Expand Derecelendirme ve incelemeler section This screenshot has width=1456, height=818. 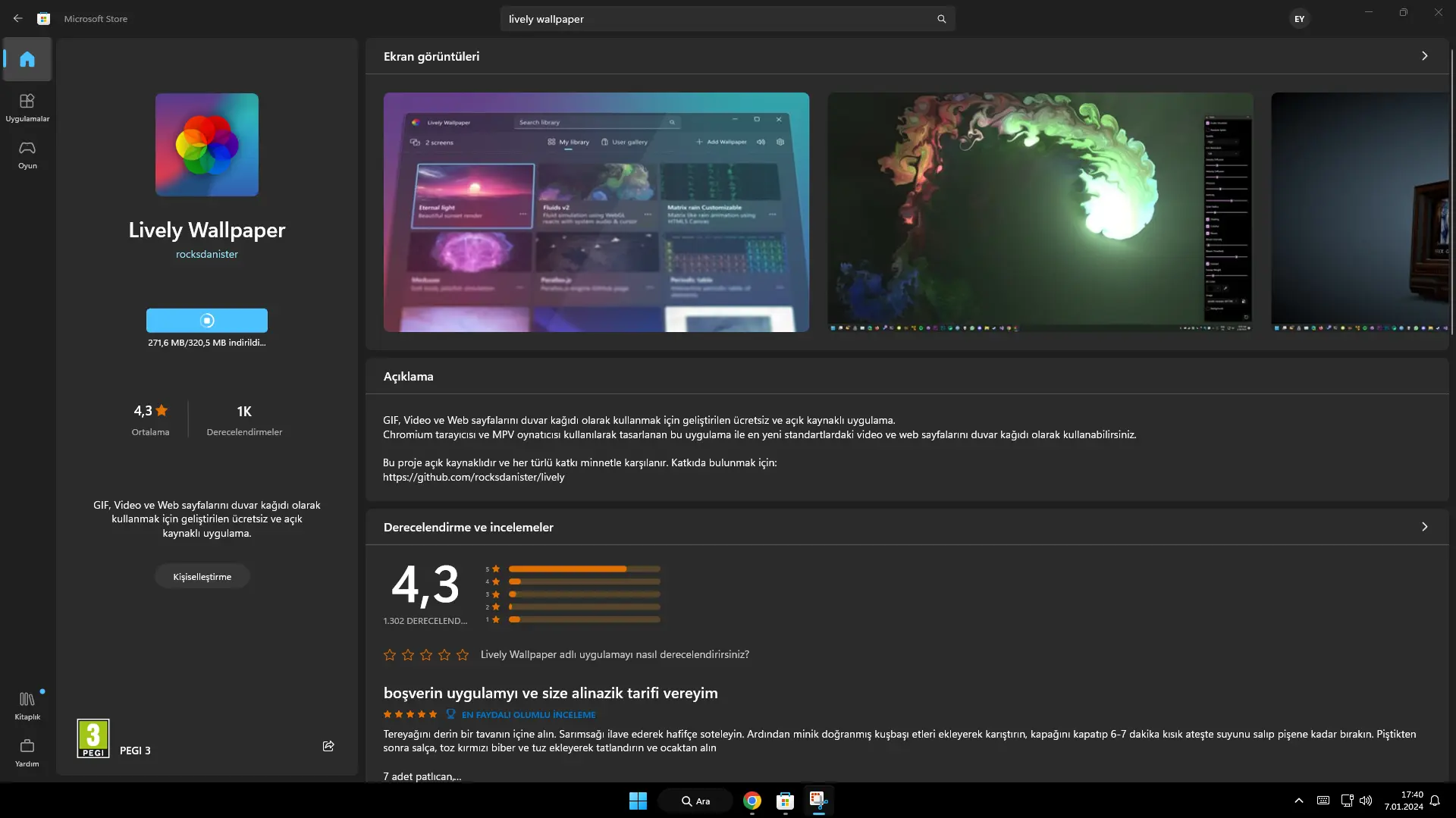[x=1425, y=527]
